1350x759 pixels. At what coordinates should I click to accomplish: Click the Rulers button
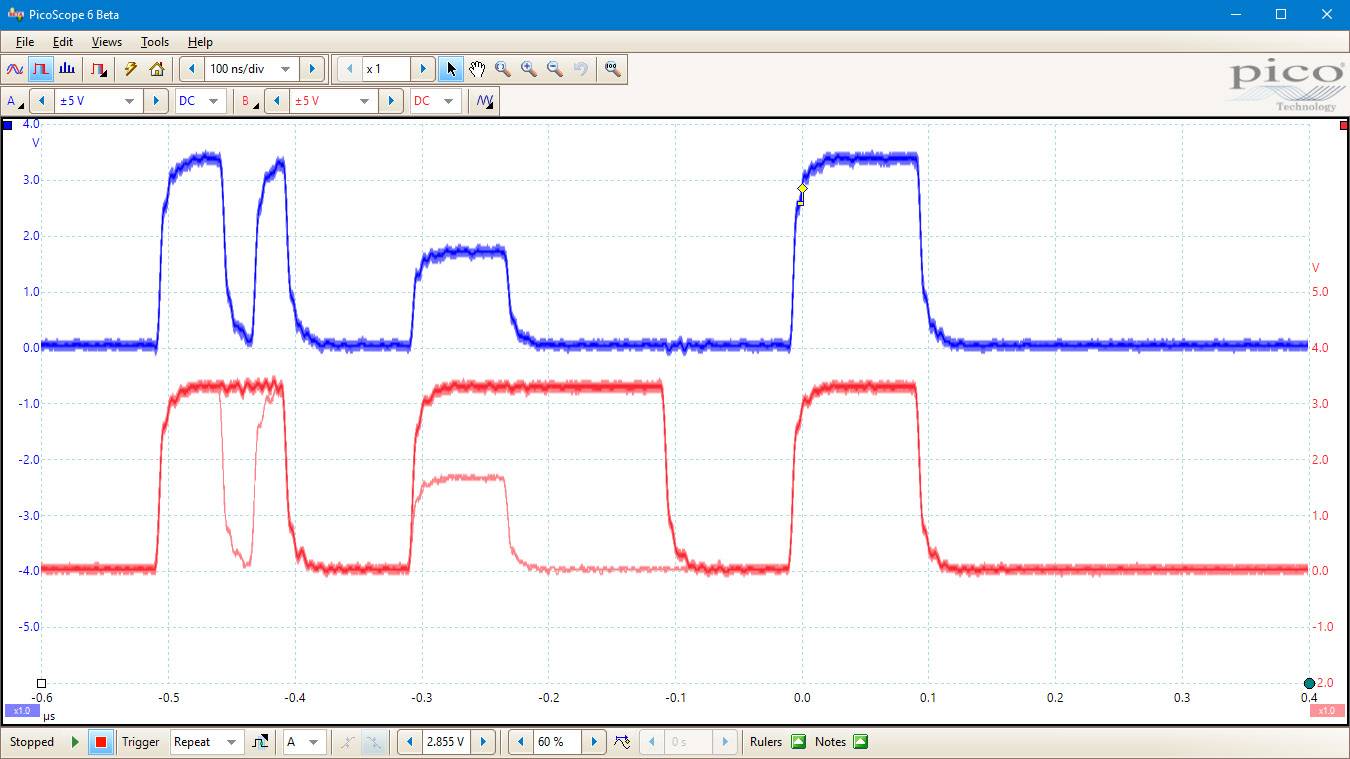[x=765, y=742]
